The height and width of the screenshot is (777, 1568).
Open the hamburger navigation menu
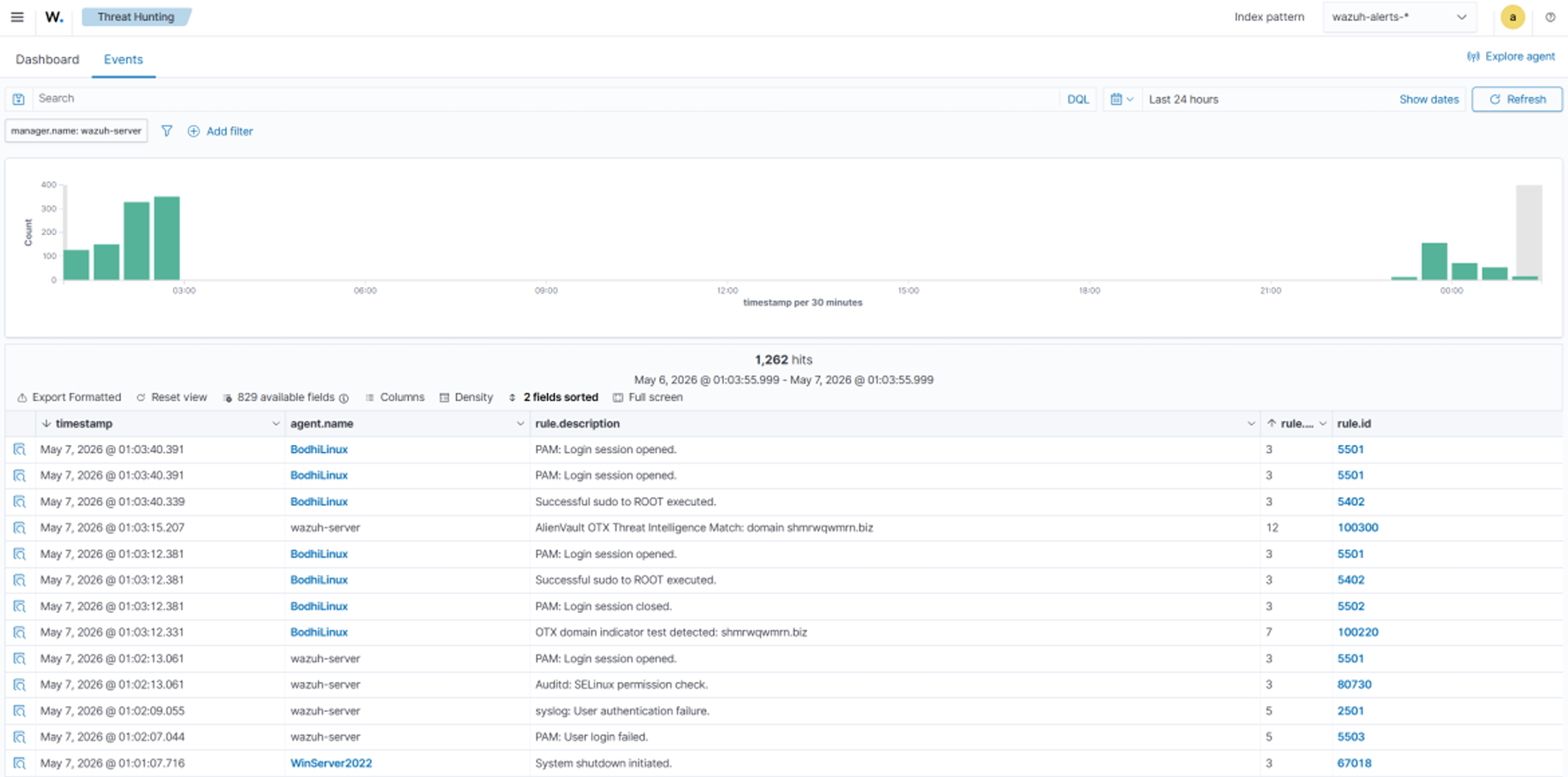point(17,17)
